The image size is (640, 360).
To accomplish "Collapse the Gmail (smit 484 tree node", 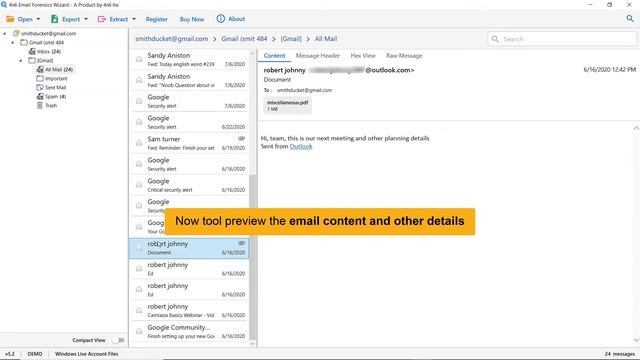I will [x=13, y=42].
